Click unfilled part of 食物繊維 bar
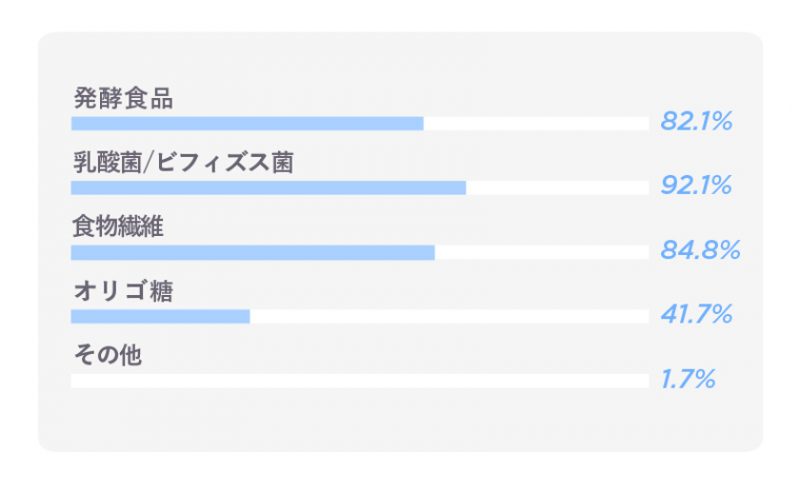Screen dimensions: 800x492 [x=542, y=253]
